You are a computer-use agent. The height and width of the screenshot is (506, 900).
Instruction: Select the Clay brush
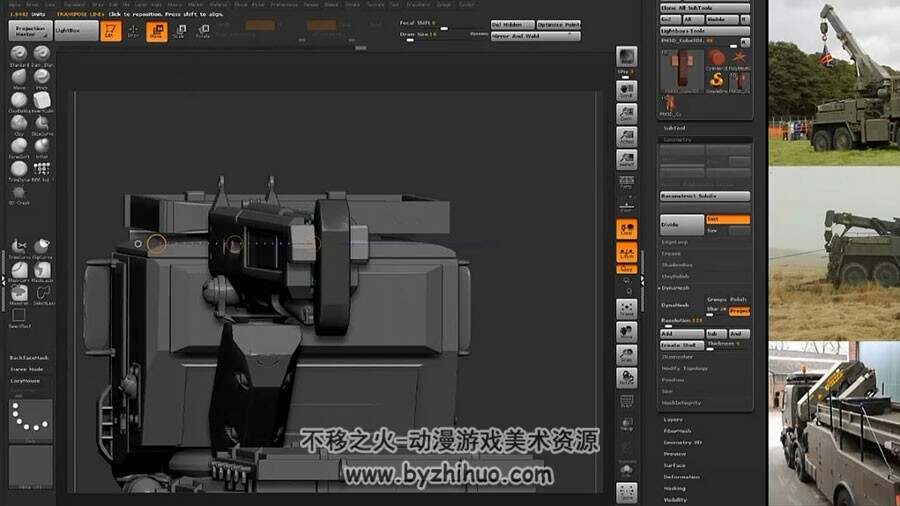[19, 123]
